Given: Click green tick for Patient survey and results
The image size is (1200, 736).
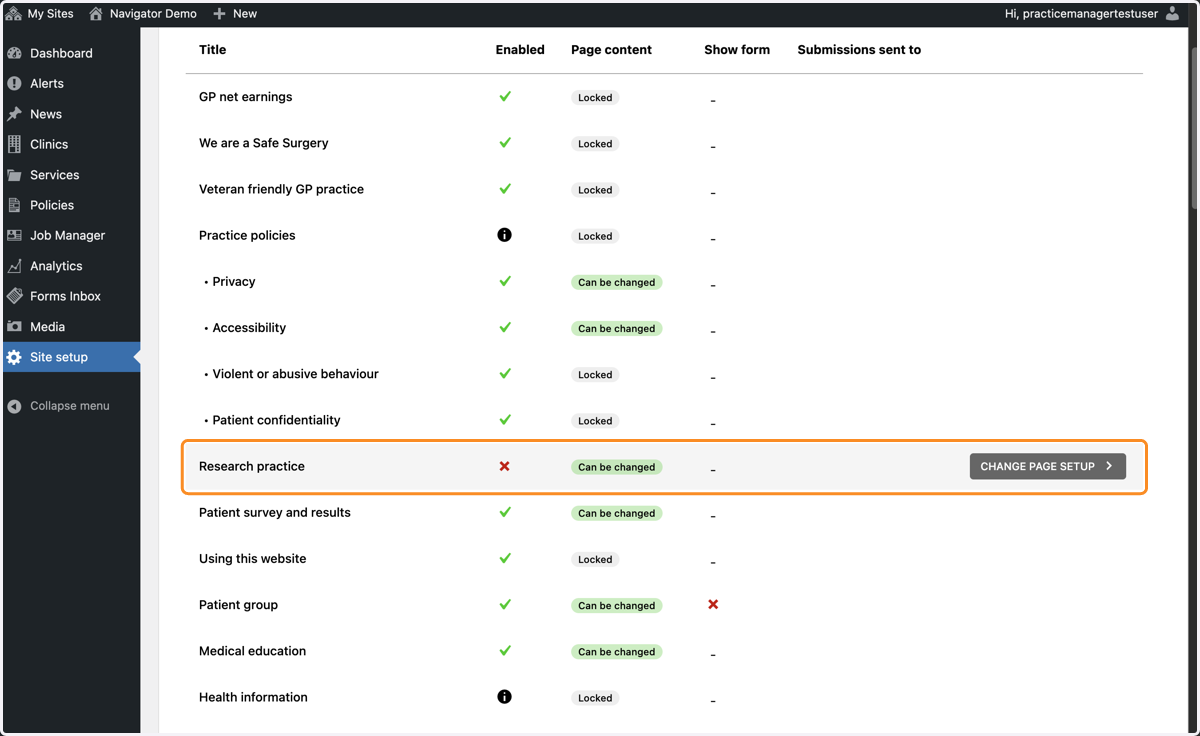Looking at the screenshot, I should (x=505, y=512).
